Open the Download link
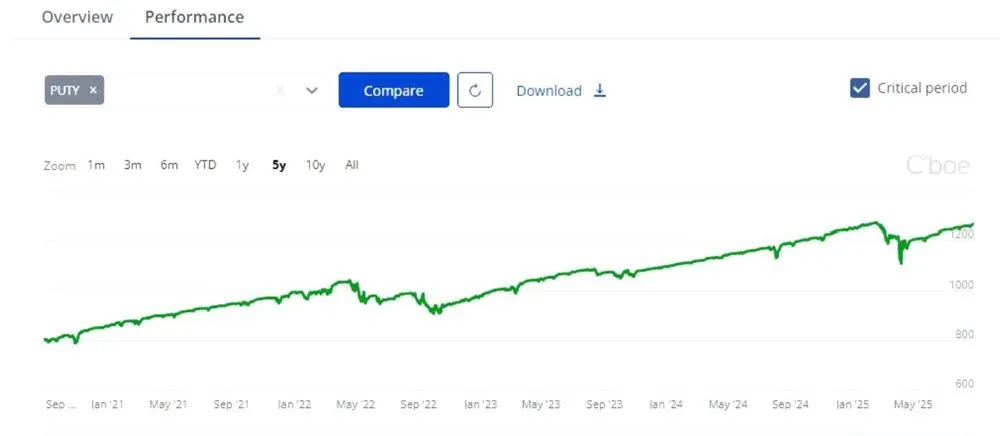The width and height of the screenshot is (1000, 436). [549, 91]
